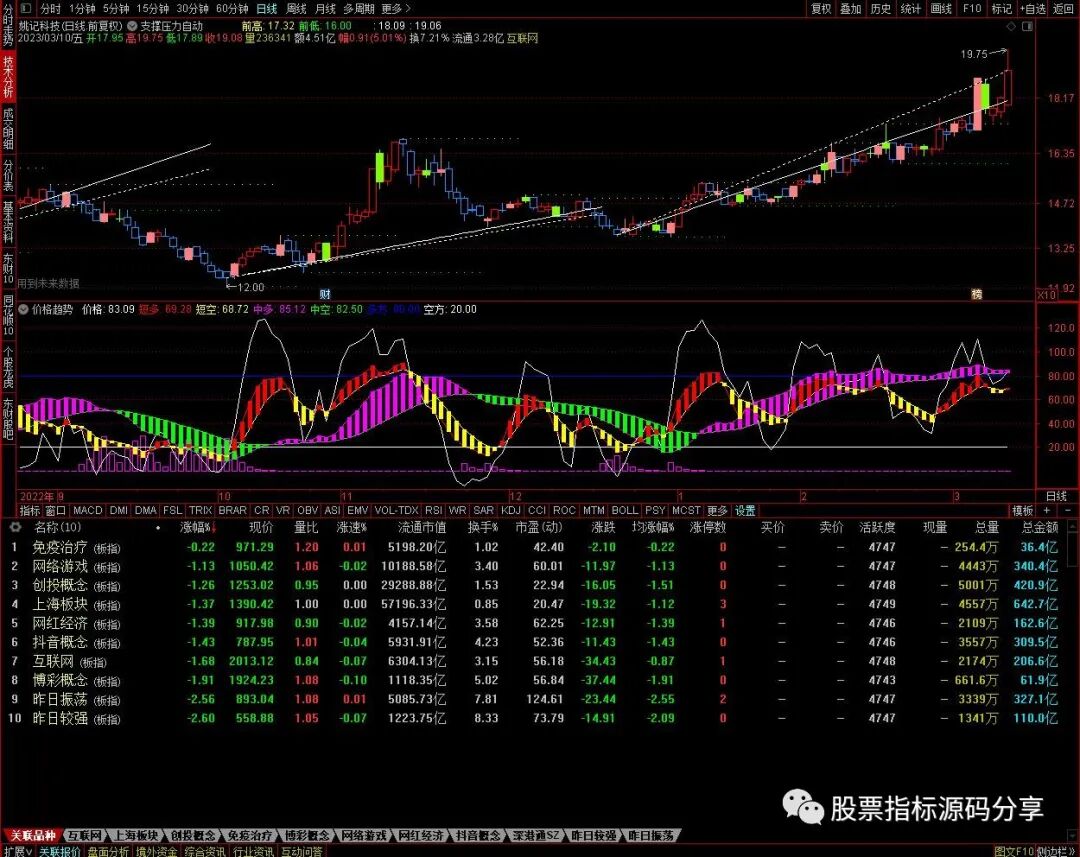Viewport: 1080px width, 857px height.
Task: Select the 周线 weekly chart
Action: (295, 8)
